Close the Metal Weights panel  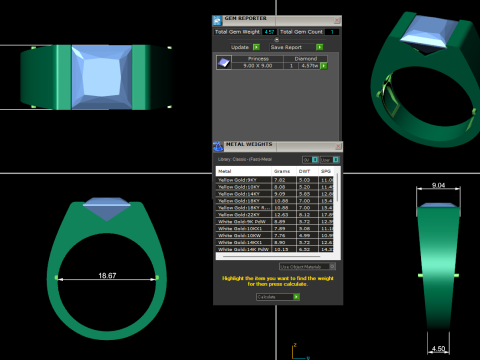tap(338, 146)
